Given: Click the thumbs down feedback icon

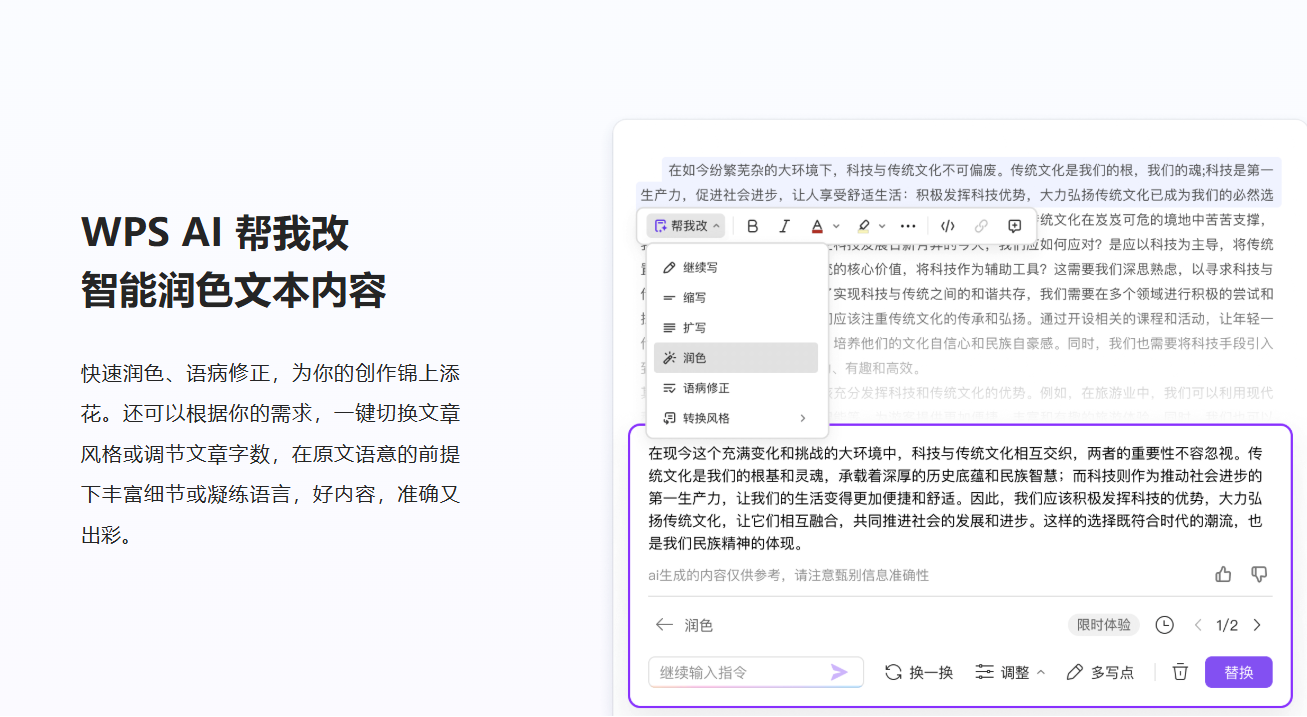Looking at the screenshot, I should pos(1259,574).
